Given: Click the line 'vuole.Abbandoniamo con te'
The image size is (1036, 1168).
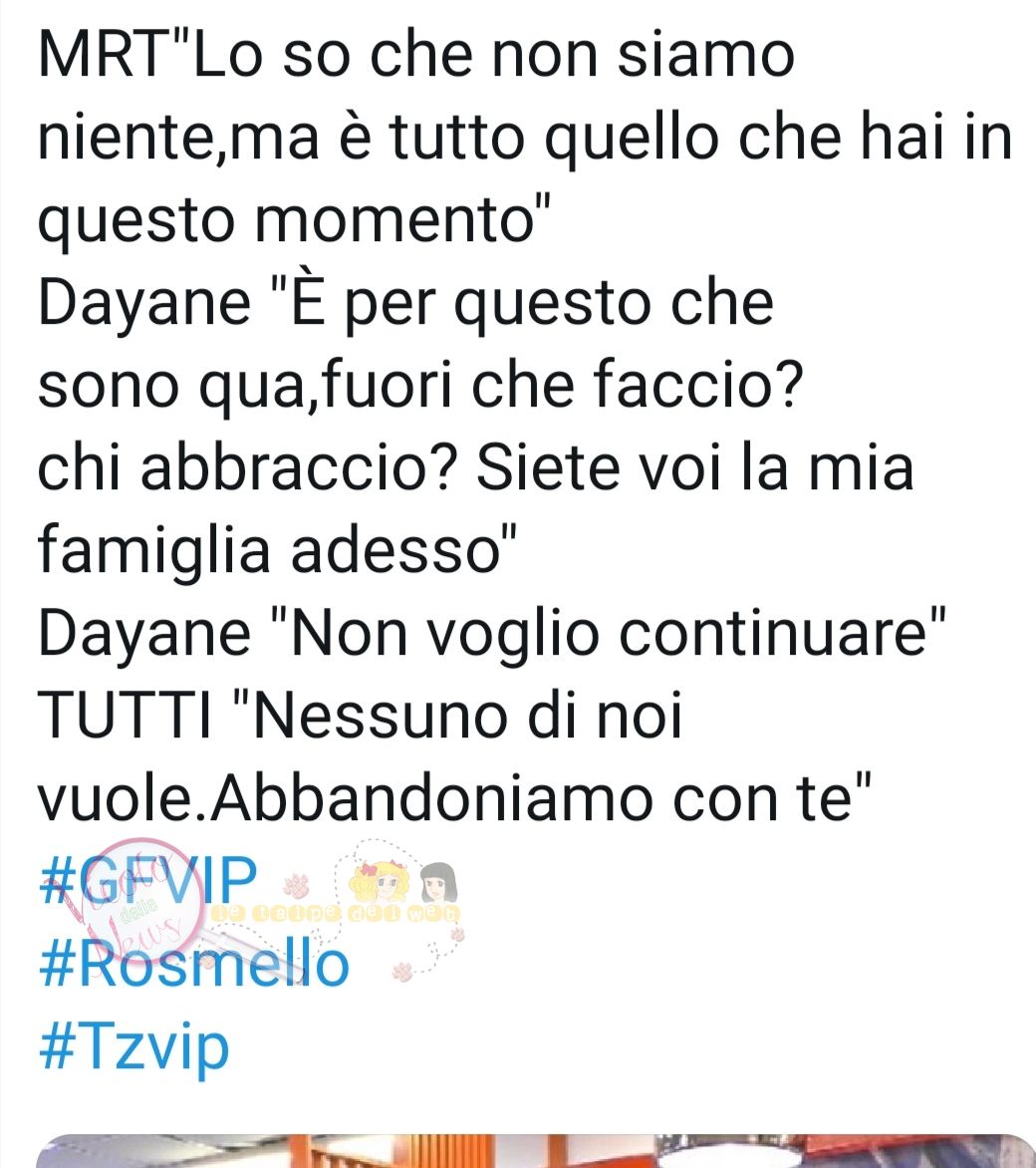Looking at the screenshot, I should click(x=454, y=800).
